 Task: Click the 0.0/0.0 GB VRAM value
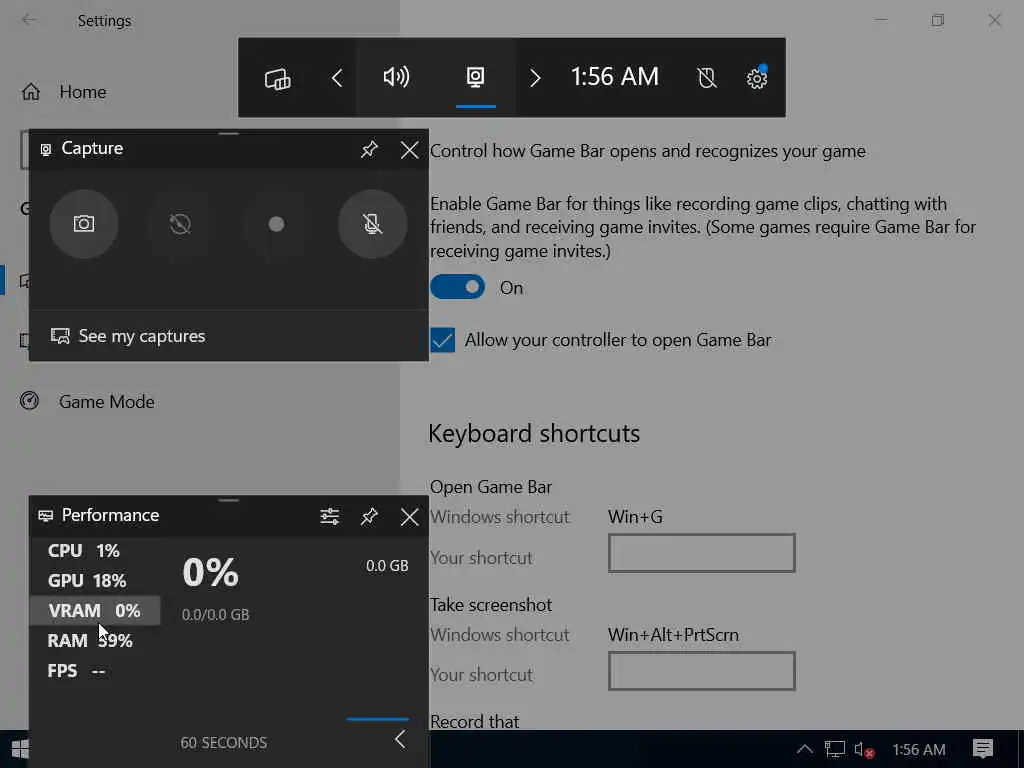216,615
